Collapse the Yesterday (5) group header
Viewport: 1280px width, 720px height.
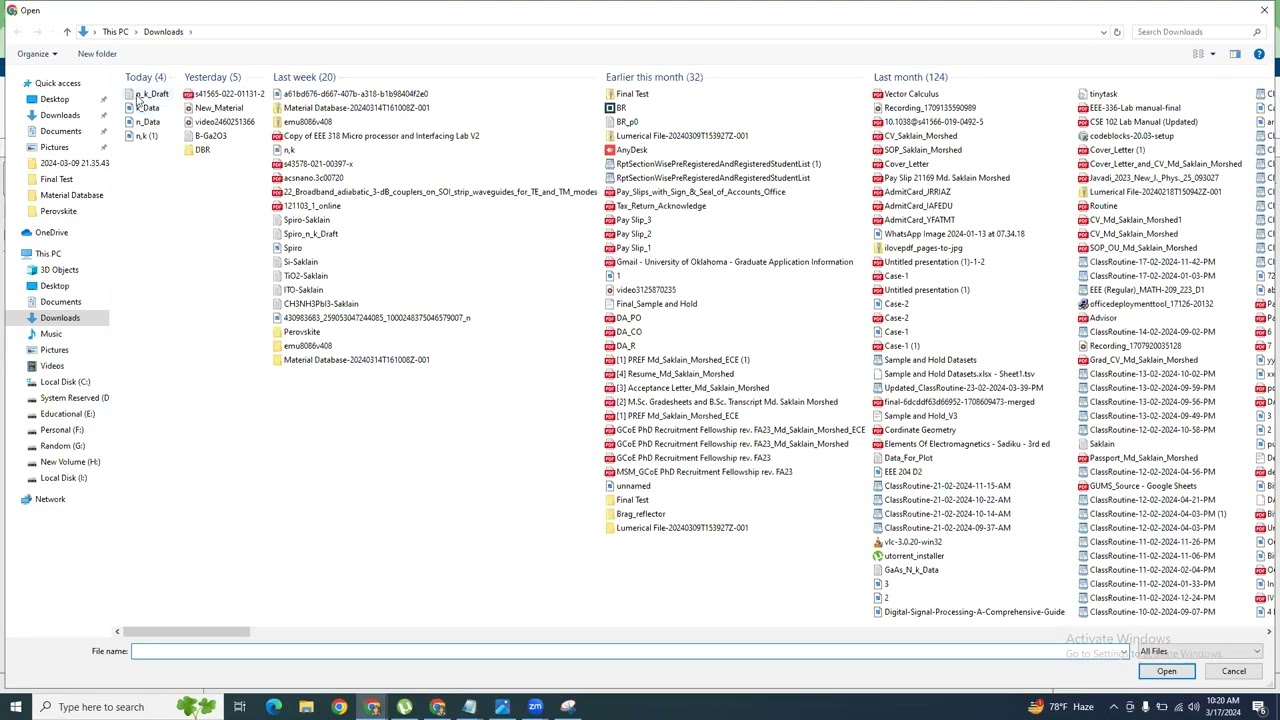(212, 77)
